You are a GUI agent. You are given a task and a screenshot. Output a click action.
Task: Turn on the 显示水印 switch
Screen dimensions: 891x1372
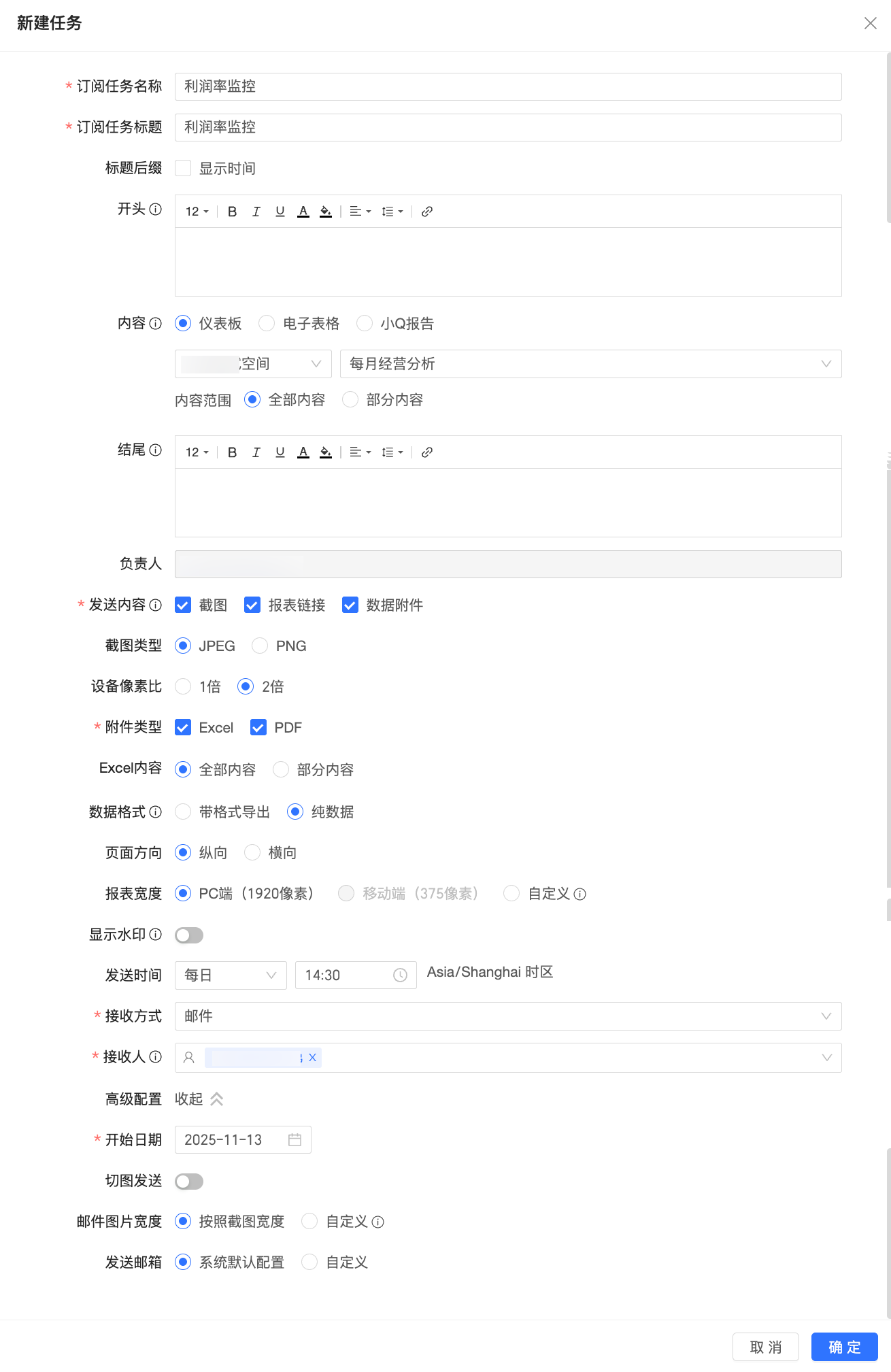point(189,935)
